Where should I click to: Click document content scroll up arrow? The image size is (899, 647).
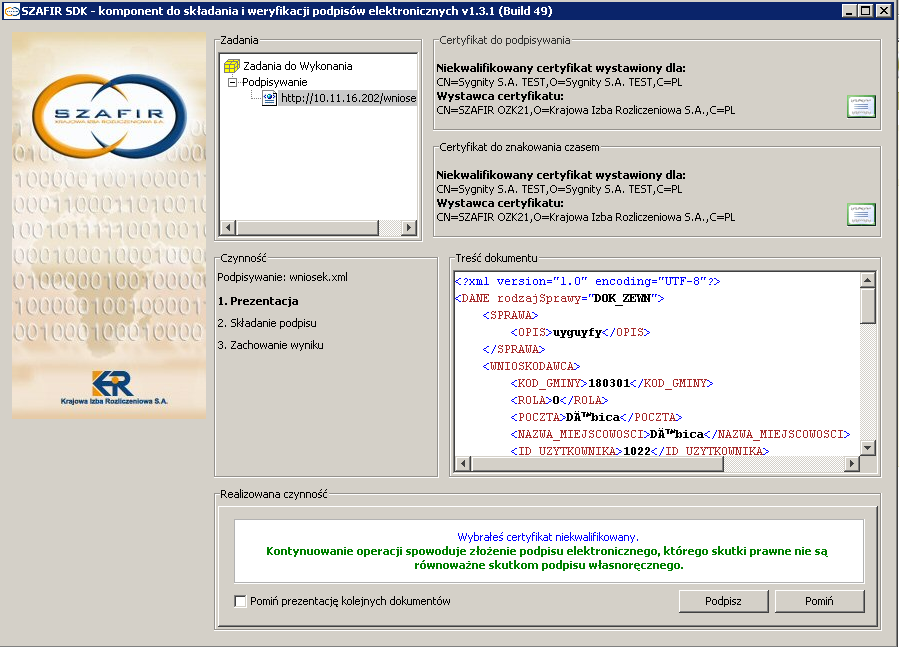click(867, 280)
